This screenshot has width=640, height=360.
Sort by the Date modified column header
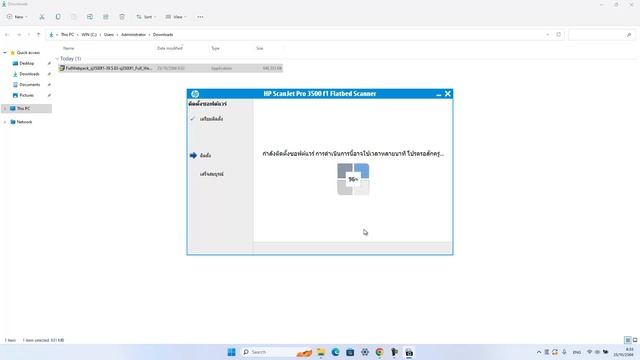(170, 48)
